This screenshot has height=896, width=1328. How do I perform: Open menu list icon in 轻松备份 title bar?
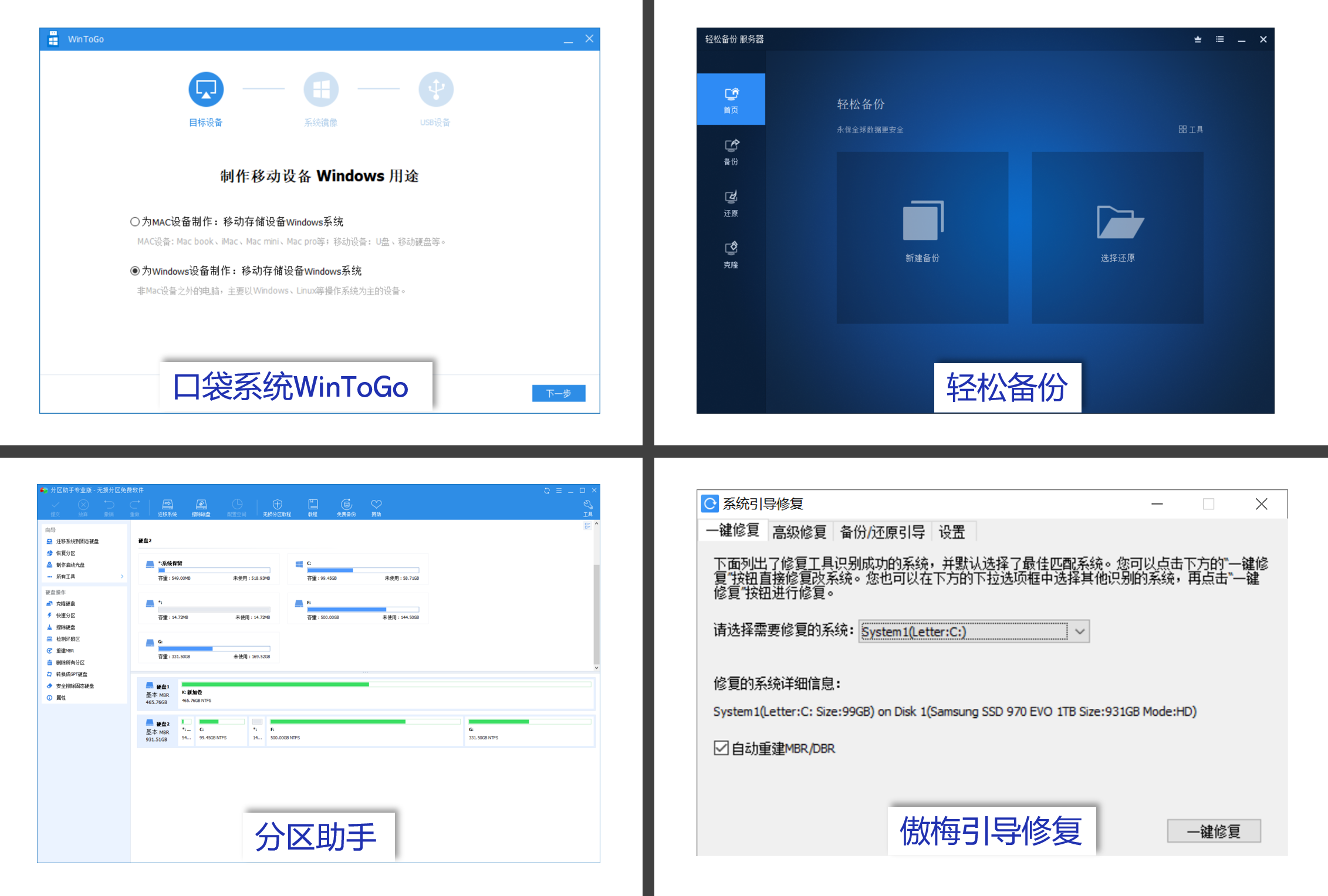[x=1220, y=39]
